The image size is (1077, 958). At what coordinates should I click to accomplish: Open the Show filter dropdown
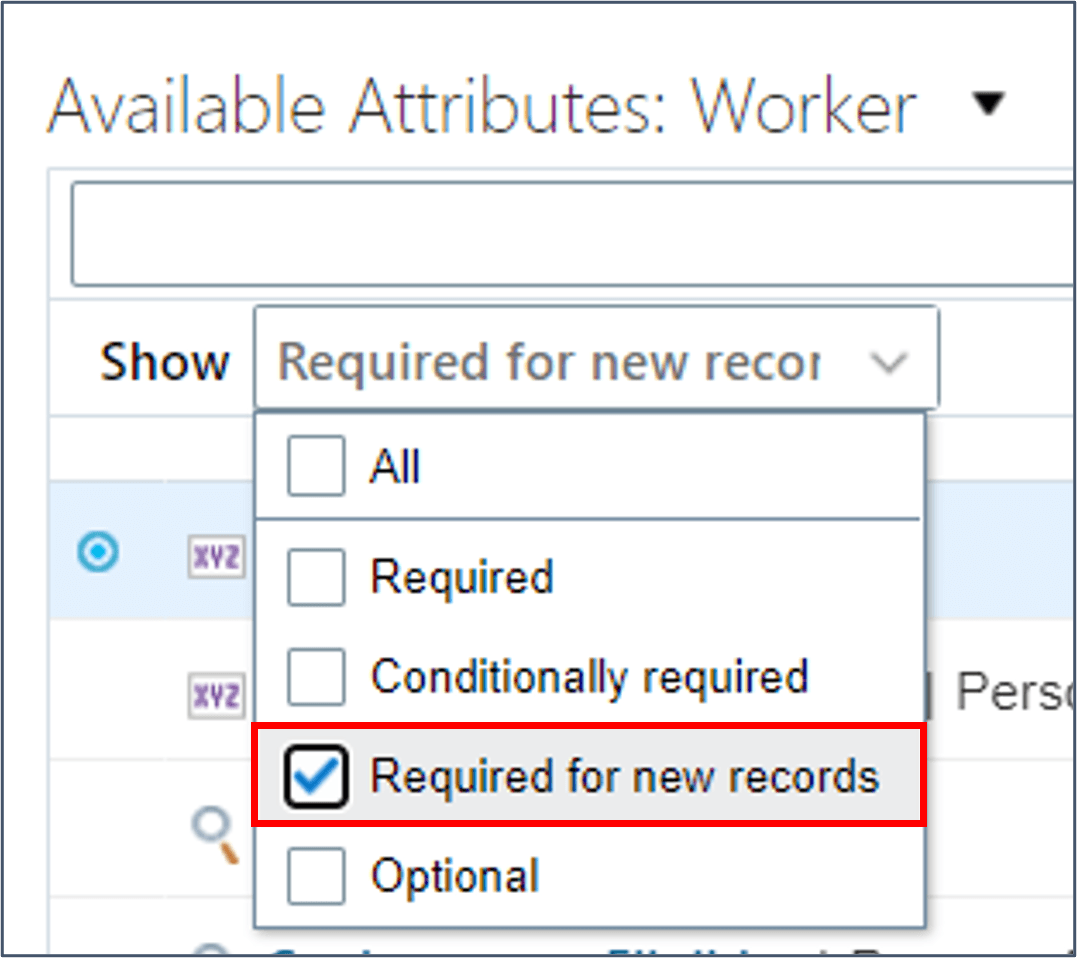596,358
